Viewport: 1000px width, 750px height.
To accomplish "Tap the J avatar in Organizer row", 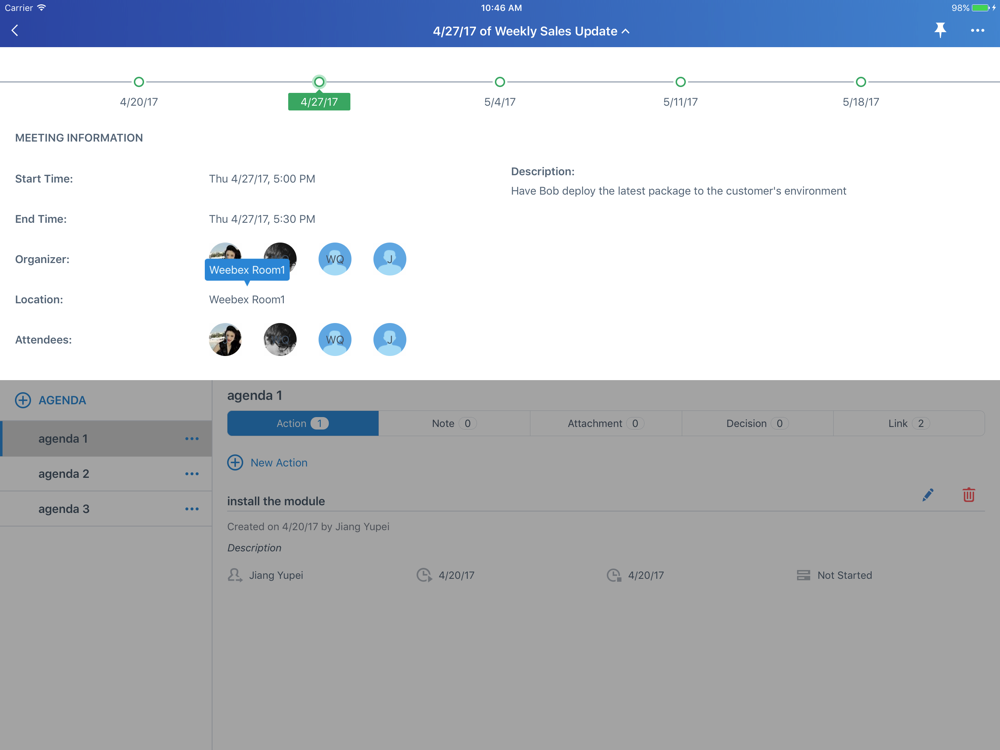I will coord(390,259).
